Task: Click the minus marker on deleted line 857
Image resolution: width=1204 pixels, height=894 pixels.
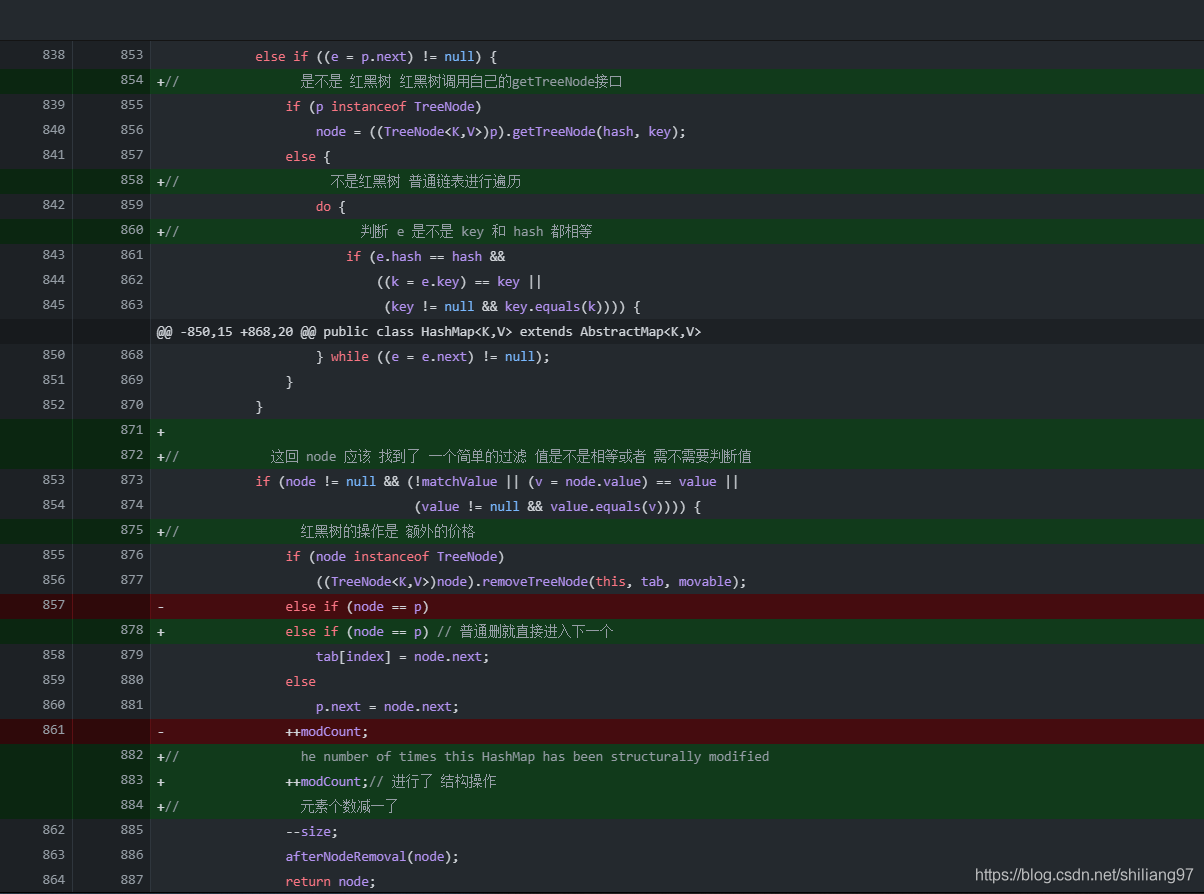Action: [x=161, y=606]
